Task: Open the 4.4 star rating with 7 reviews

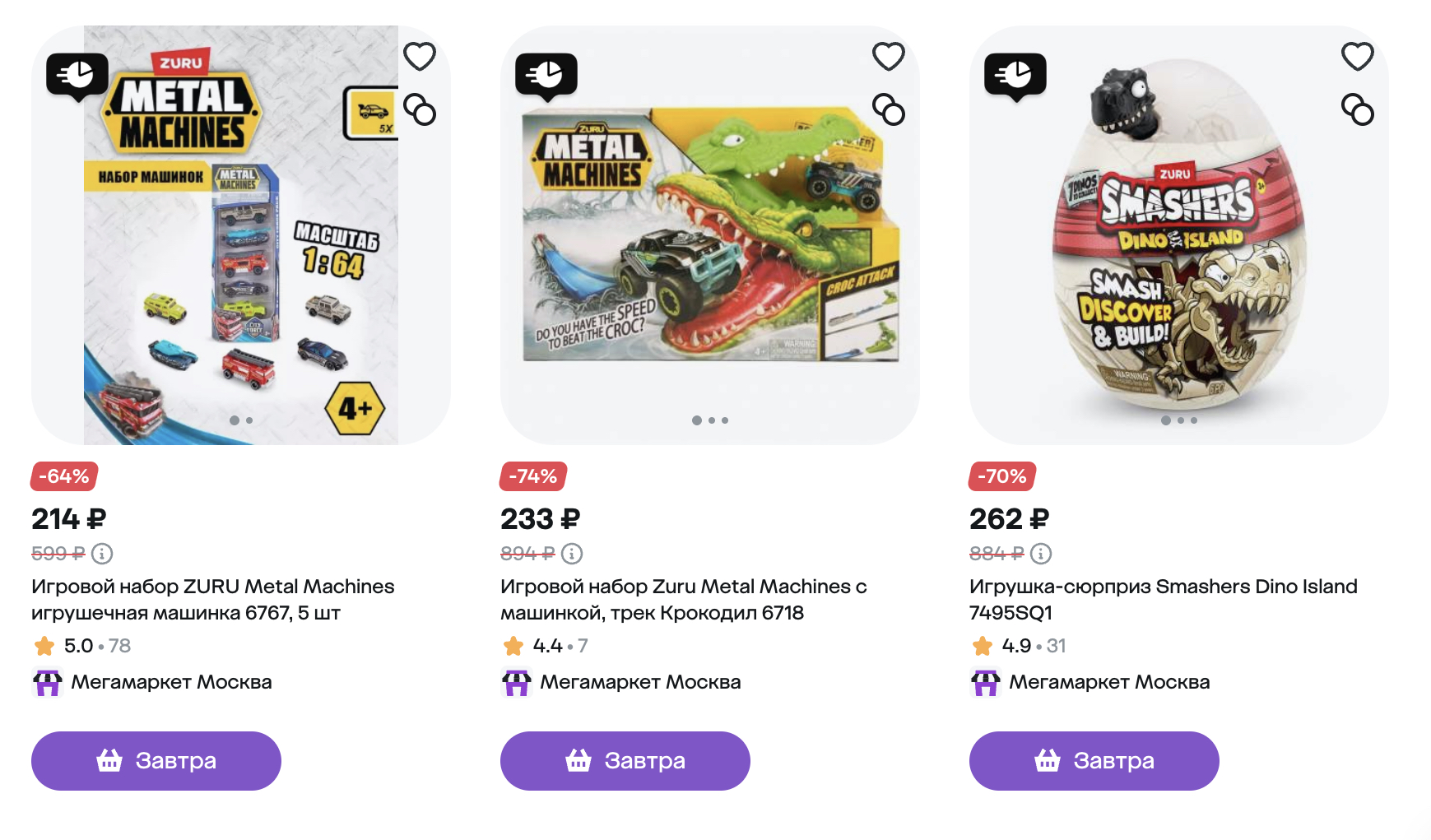Action: (x=546, y=646)
